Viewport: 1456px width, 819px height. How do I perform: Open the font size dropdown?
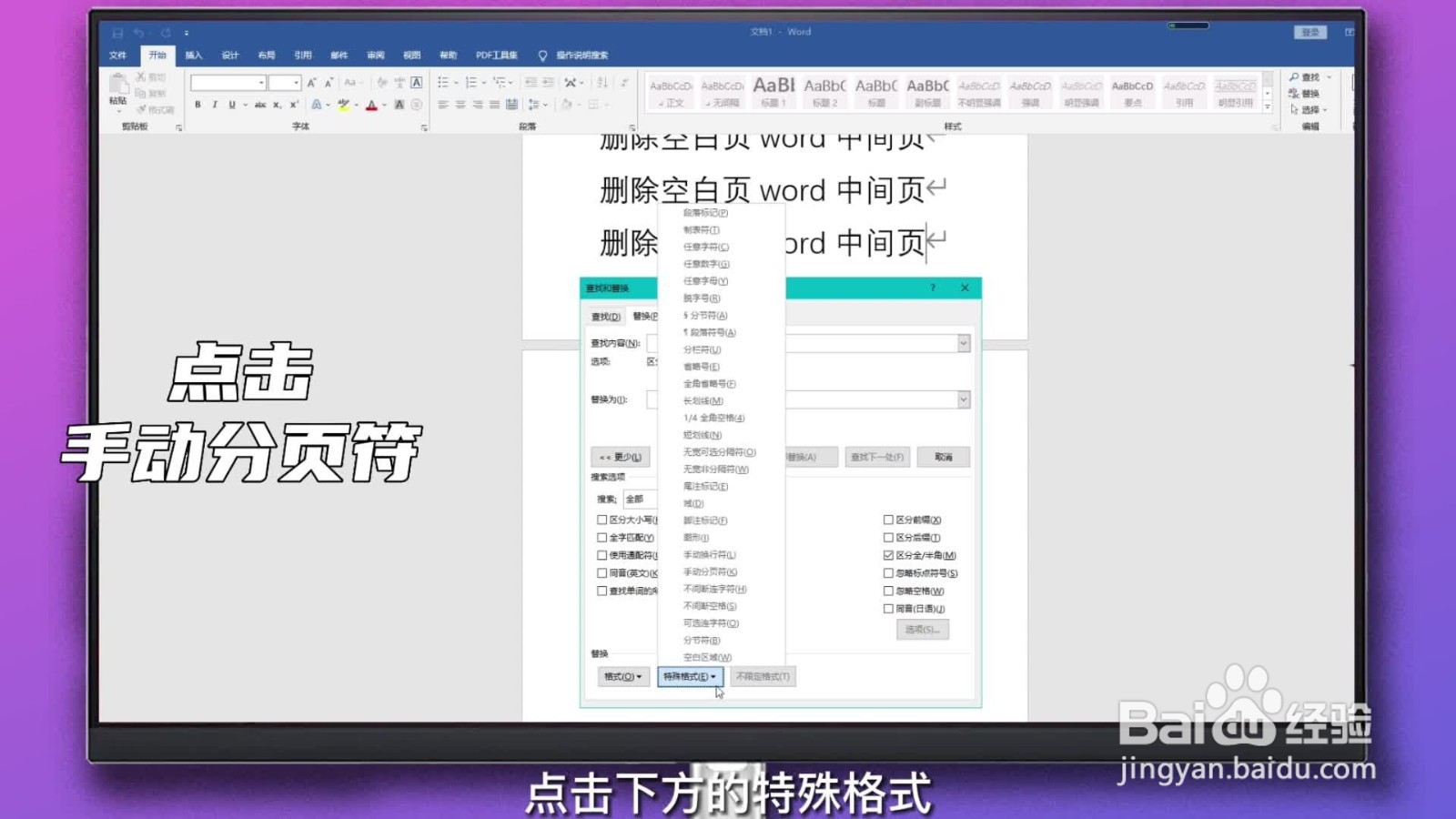click(297, 83)
